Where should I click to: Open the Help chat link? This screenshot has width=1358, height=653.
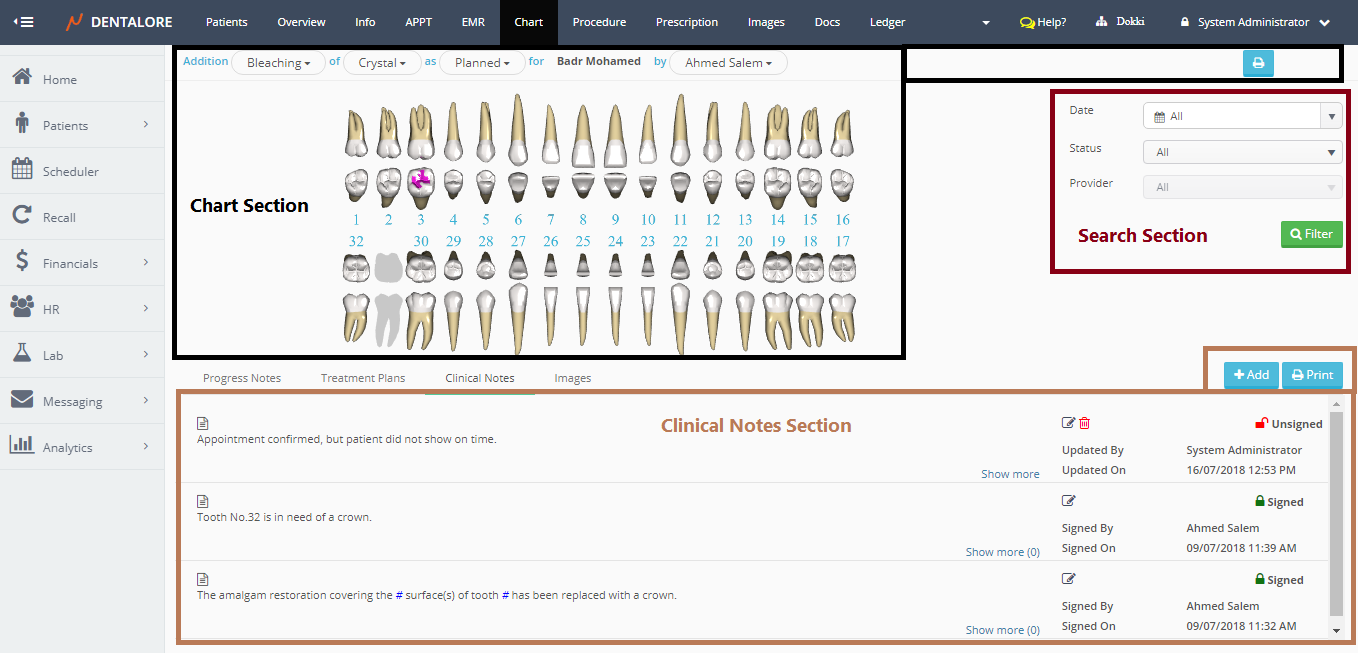coord(1042,22)
